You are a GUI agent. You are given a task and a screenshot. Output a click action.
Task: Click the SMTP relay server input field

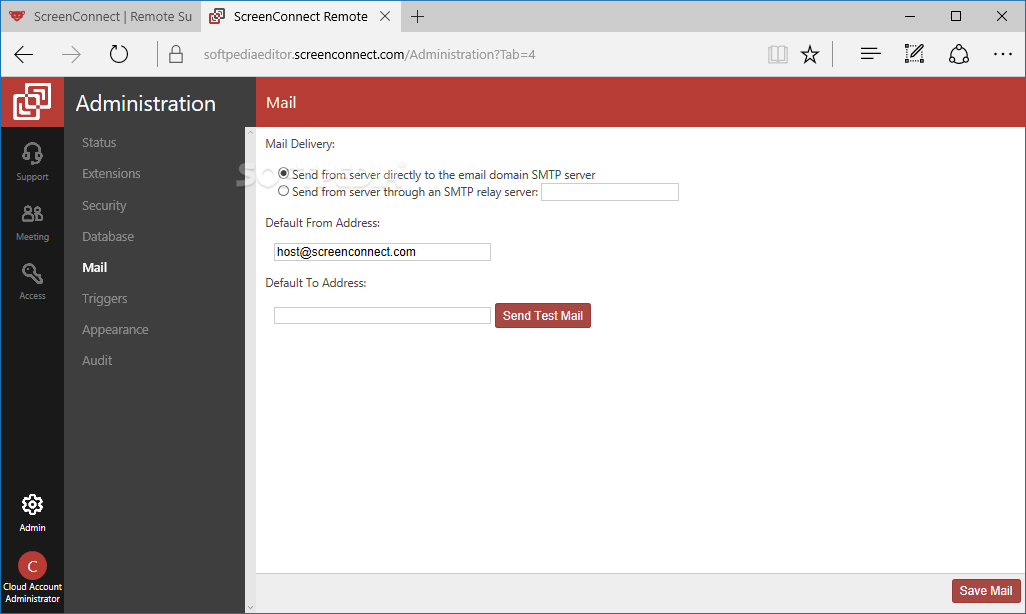609,192
